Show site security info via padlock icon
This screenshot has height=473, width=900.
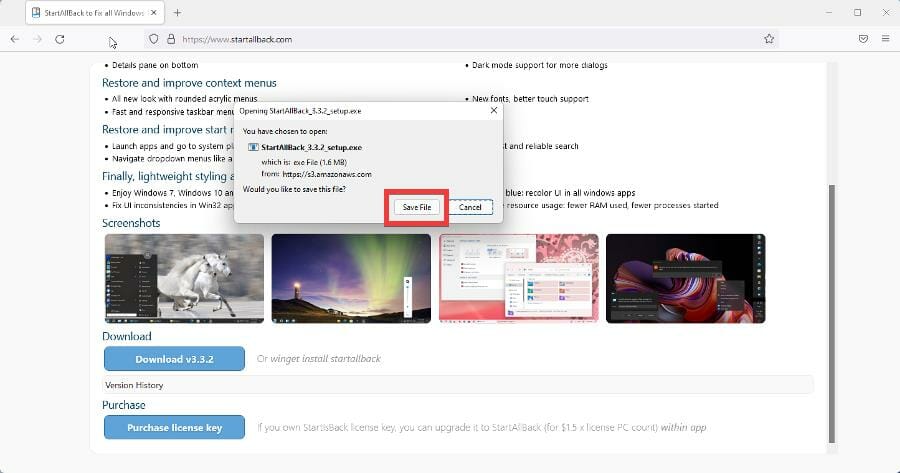click(x=170, y=39)
